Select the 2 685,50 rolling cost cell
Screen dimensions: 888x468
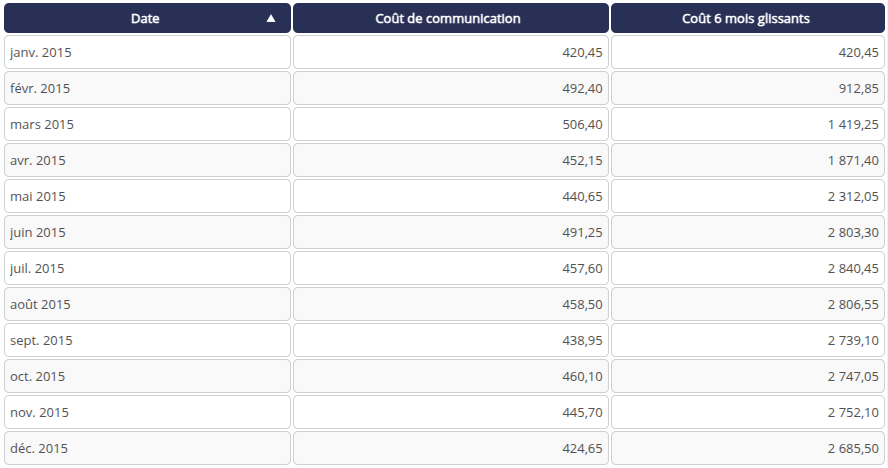(x=747, y=448)
